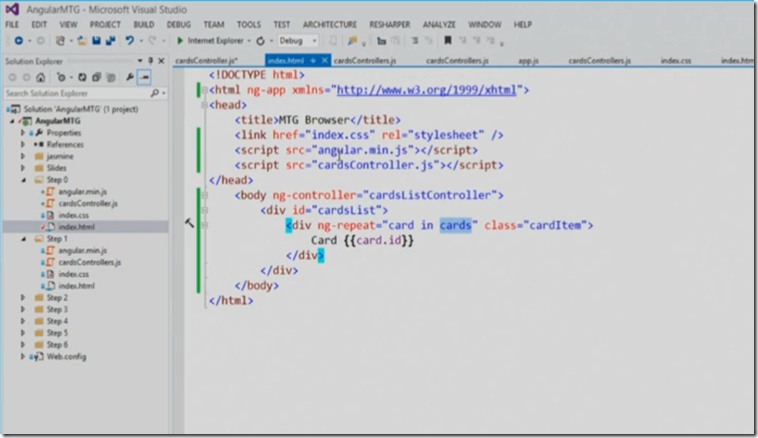Screen dimensions: 758x438
Task: Open the RESHARPER menu
Action: point(390,24)
